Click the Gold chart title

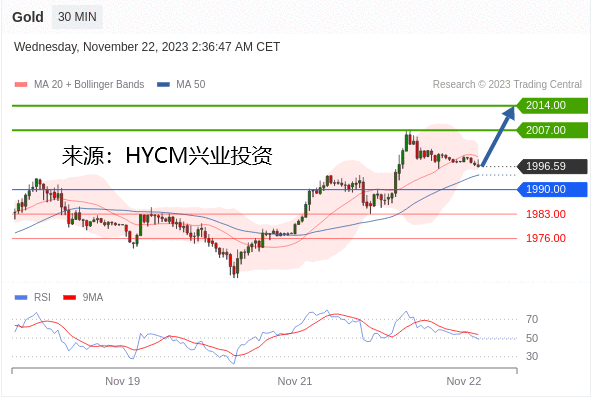(28, 17)
